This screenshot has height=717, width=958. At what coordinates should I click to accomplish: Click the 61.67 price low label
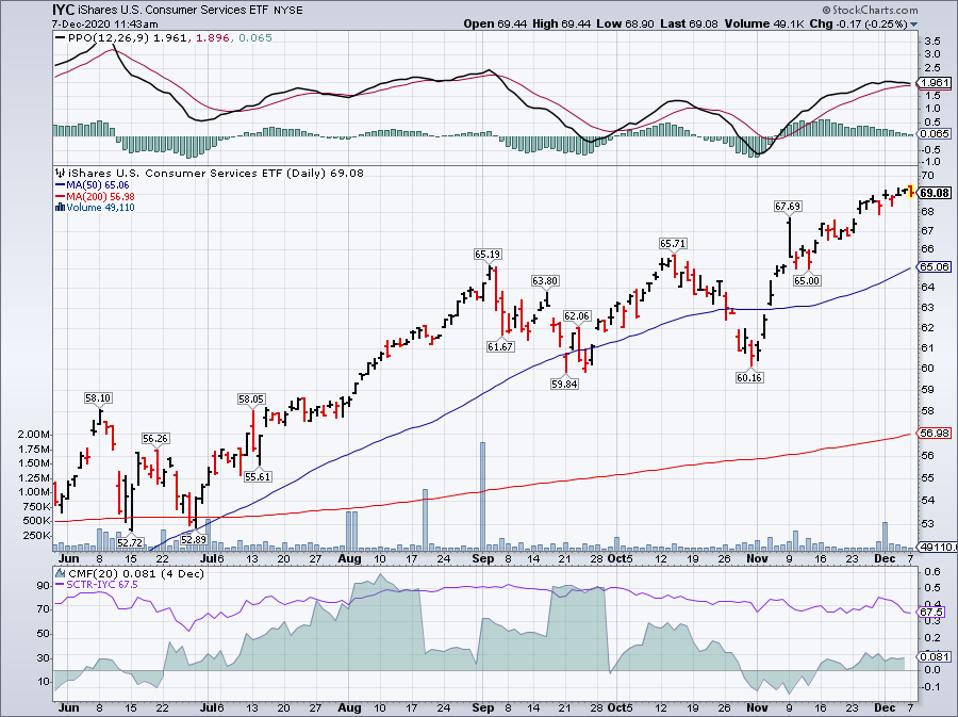pyautogui.click(x=500, y=346)
